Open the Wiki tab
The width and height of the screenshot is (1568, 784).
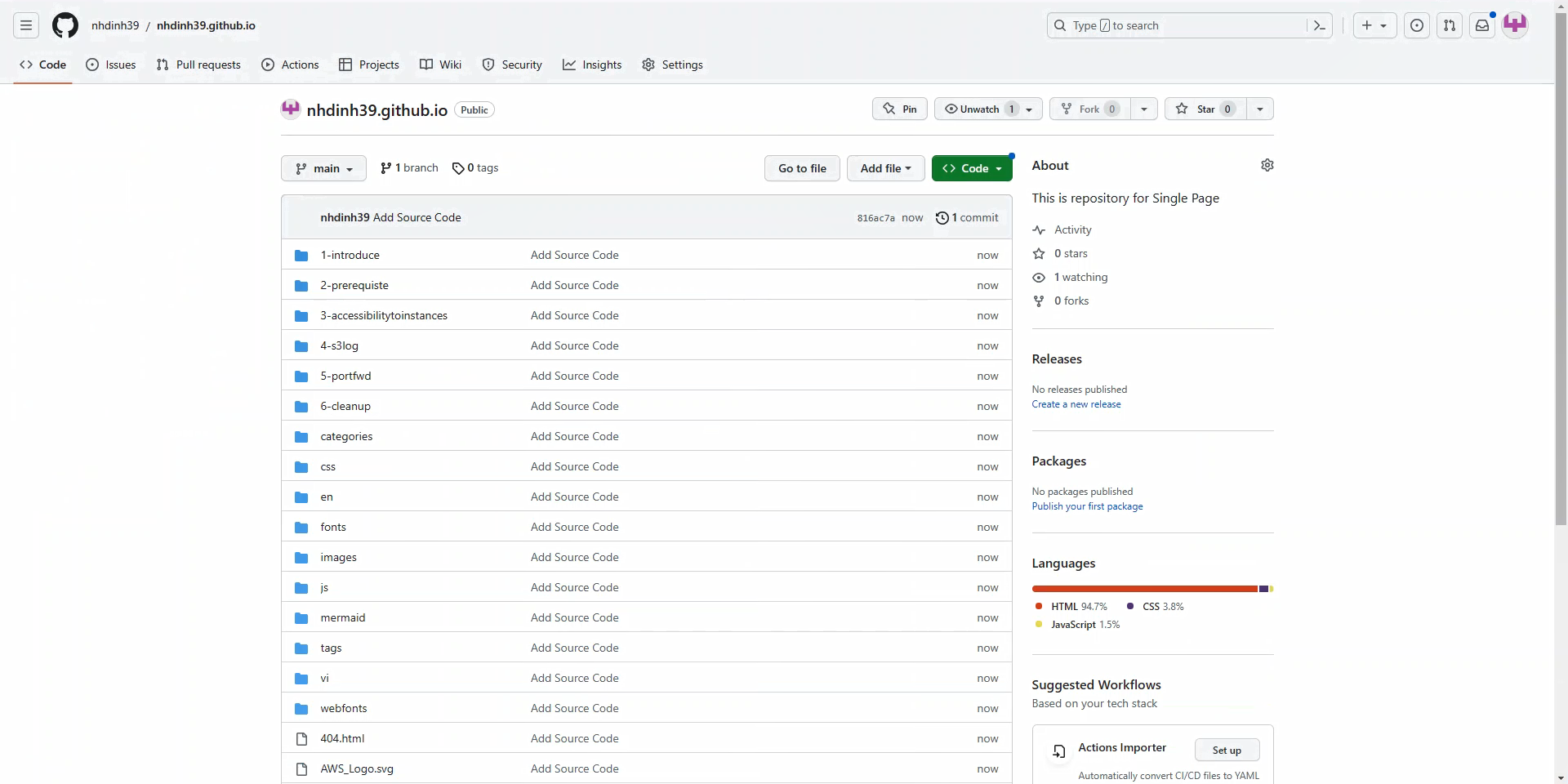coord(440,65)
